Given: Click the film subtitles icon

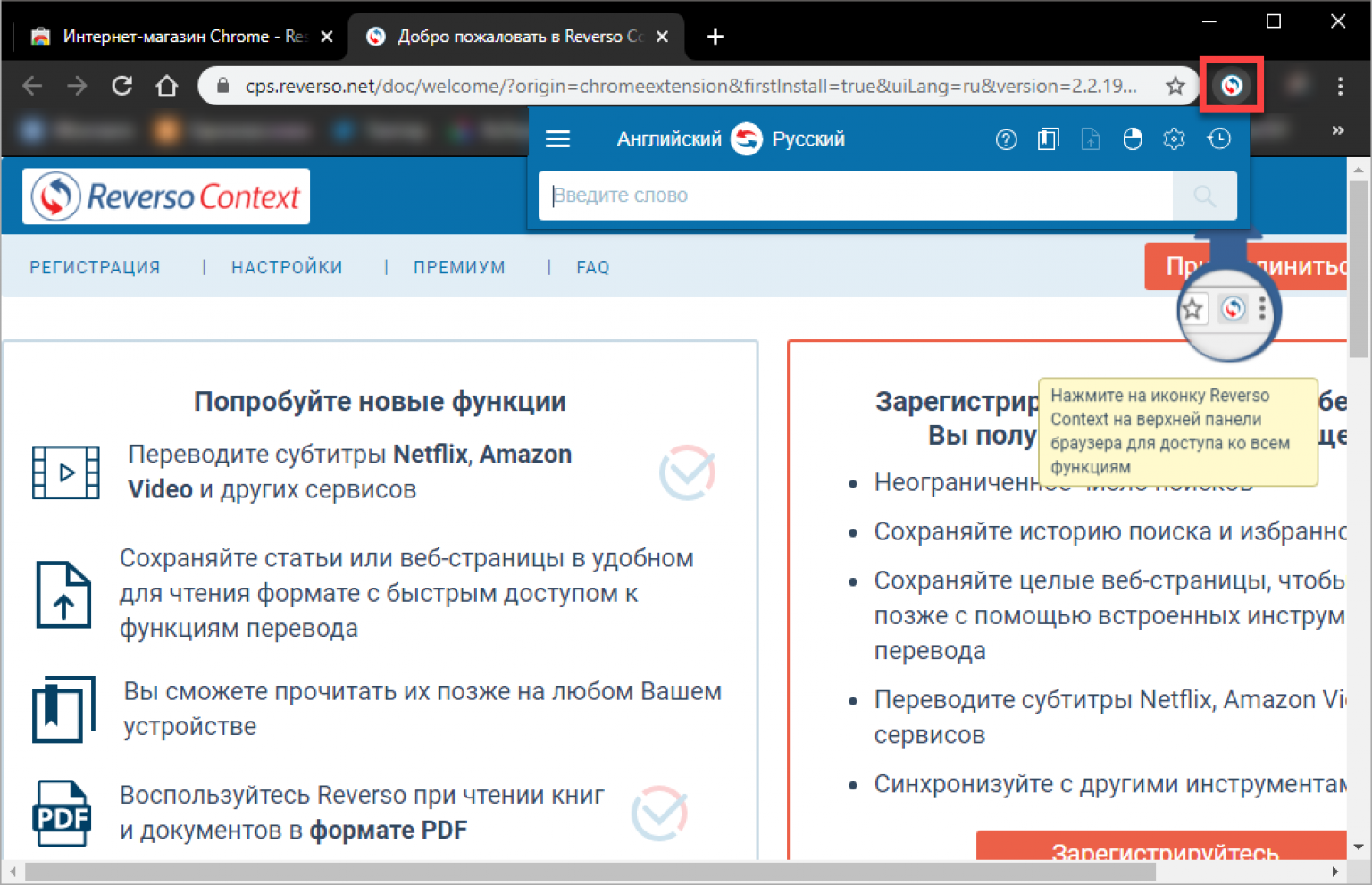Looking at the screenshot, I should [65, 472].
